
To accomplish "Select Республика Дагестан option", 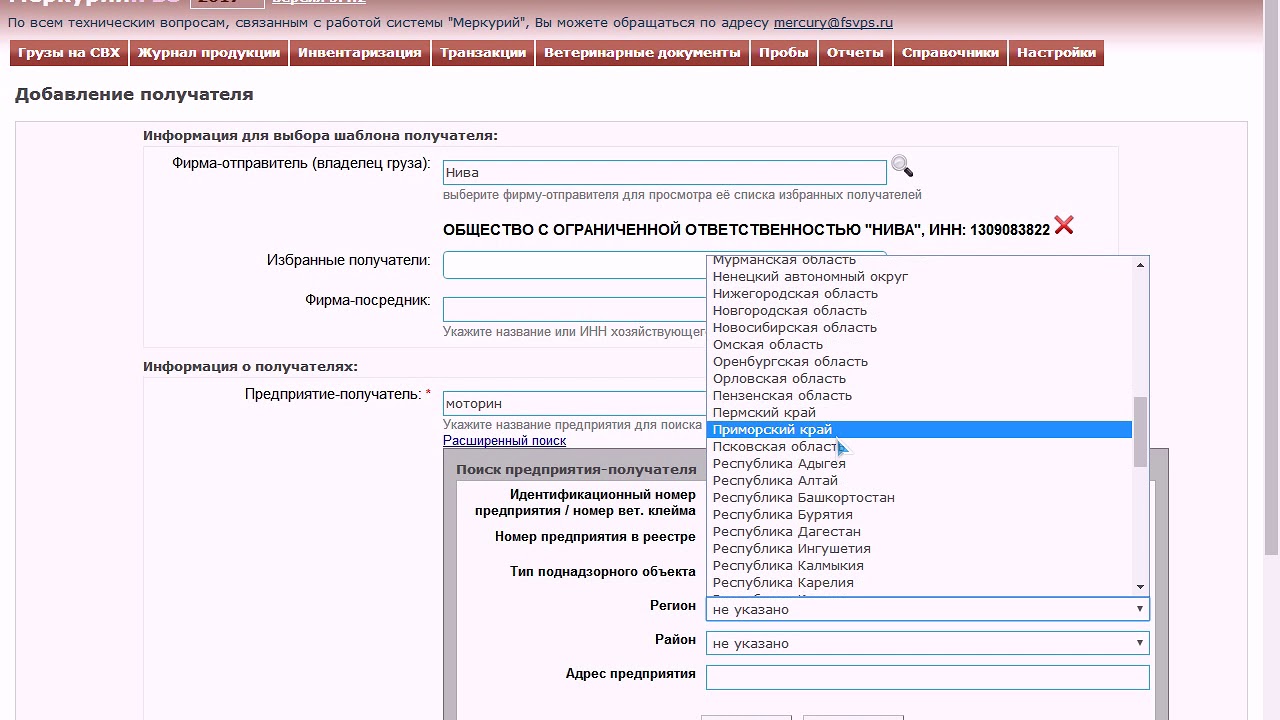I will 919,531.
